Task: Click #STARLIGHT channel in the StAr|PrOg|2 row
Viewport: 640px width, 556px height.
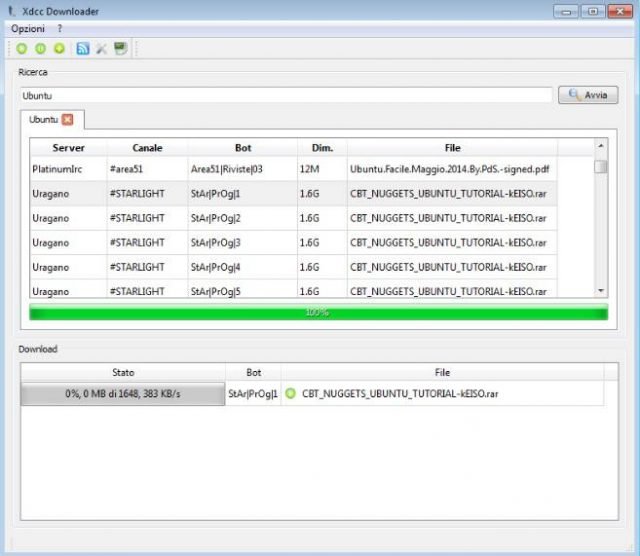Action: tap(147, 218)
